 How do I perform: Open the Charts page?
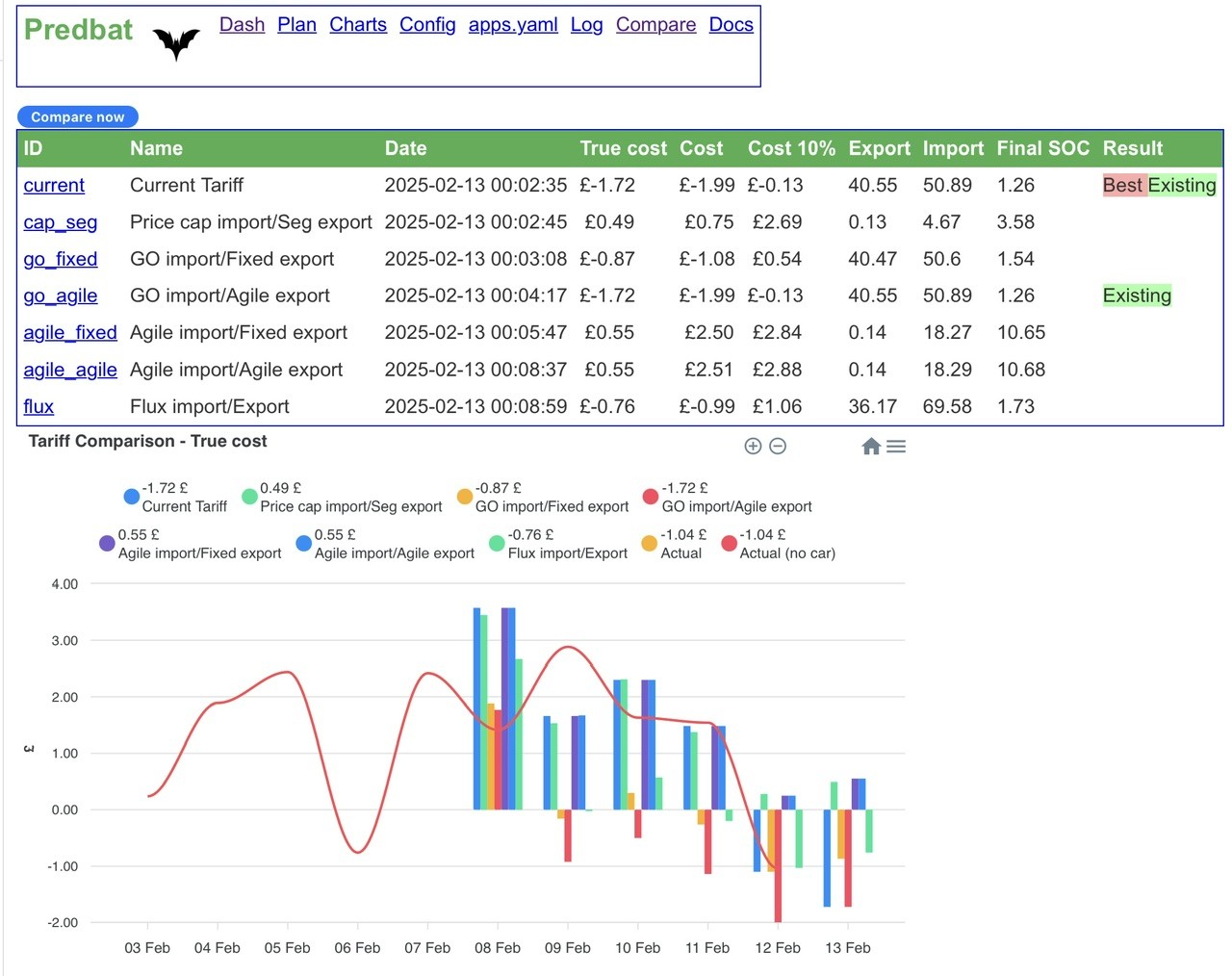(358, 24)
